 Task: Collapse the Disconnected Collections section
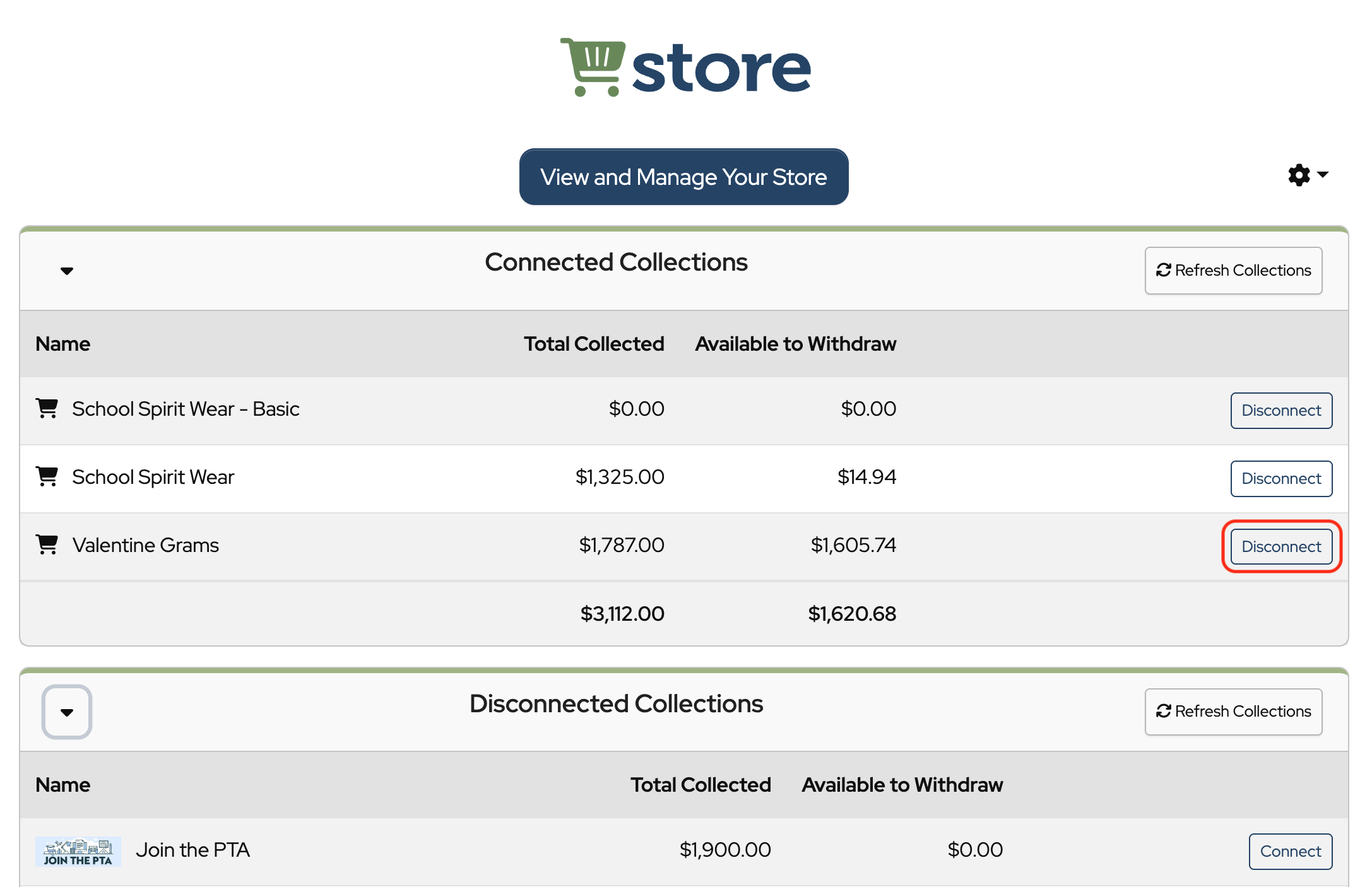[x=67, y=712]
